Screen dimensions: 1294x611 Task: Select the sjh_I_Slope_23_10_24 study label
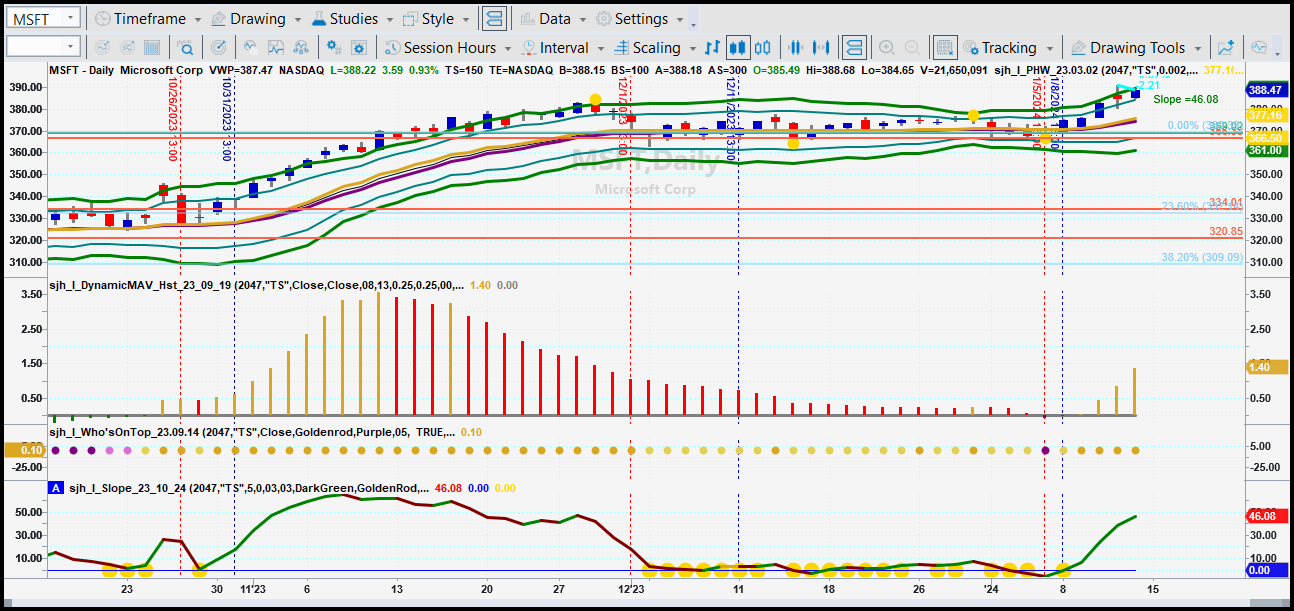pos(247,487)
